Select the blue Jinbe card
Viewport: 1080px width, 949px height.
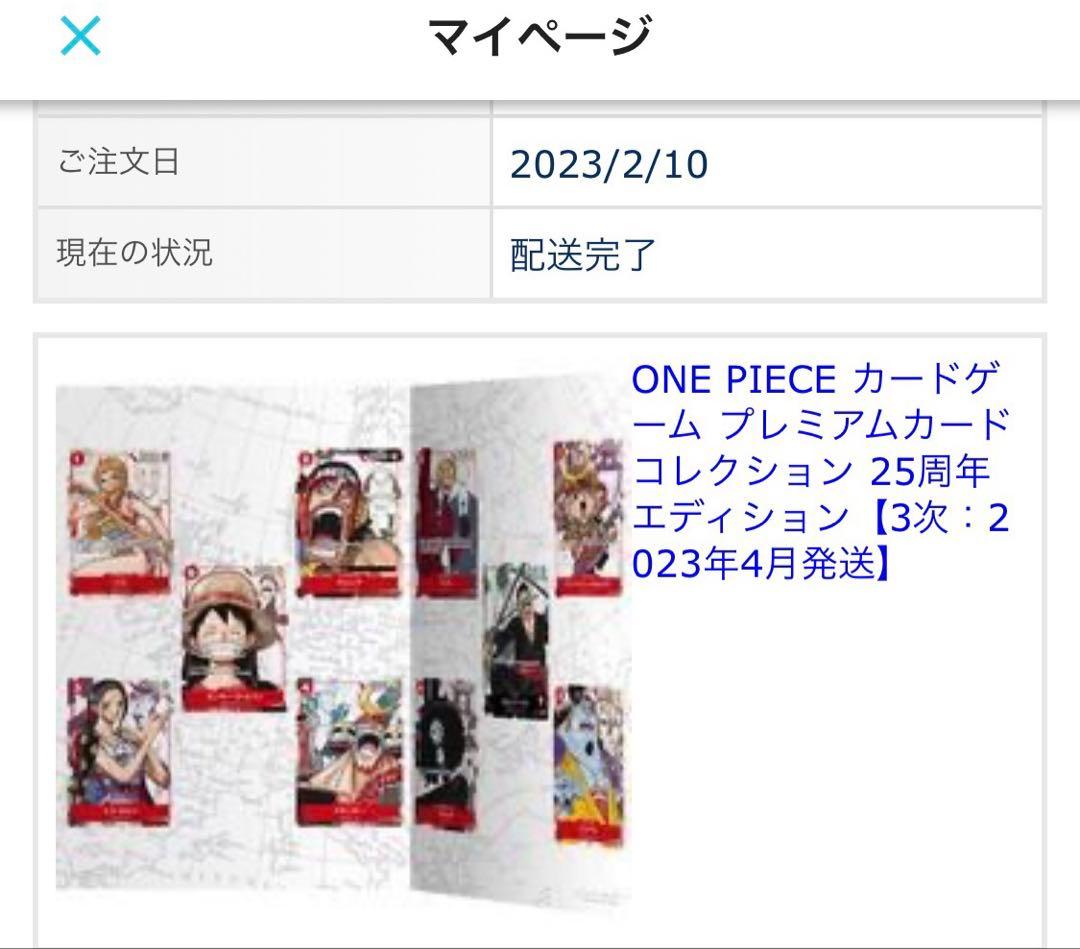[x=590, y=763]
